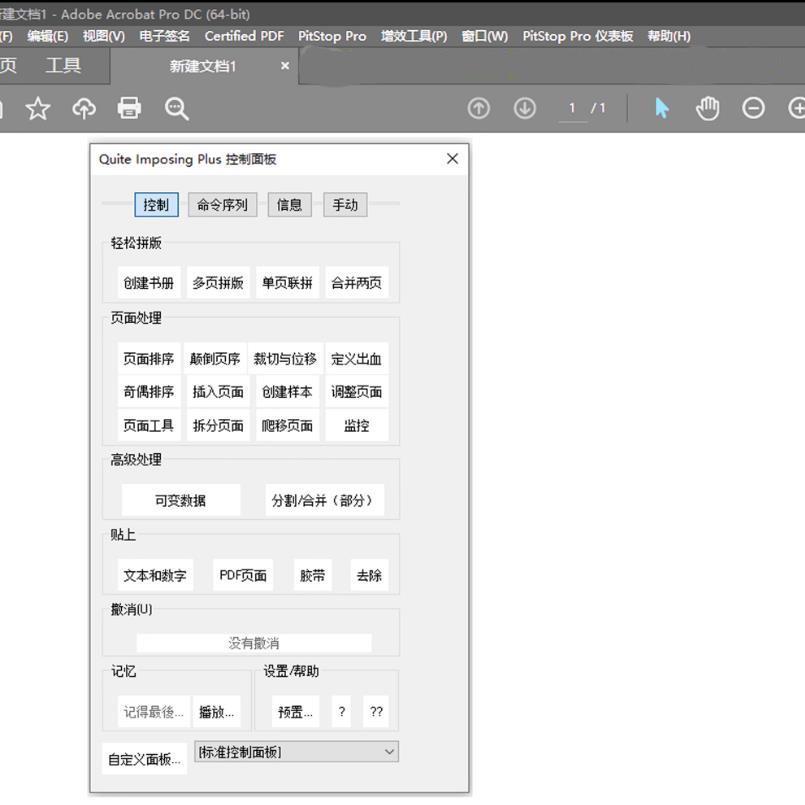Click the 创建书册 button
This screenshot has height=805, width=805.
coord(149,283)
